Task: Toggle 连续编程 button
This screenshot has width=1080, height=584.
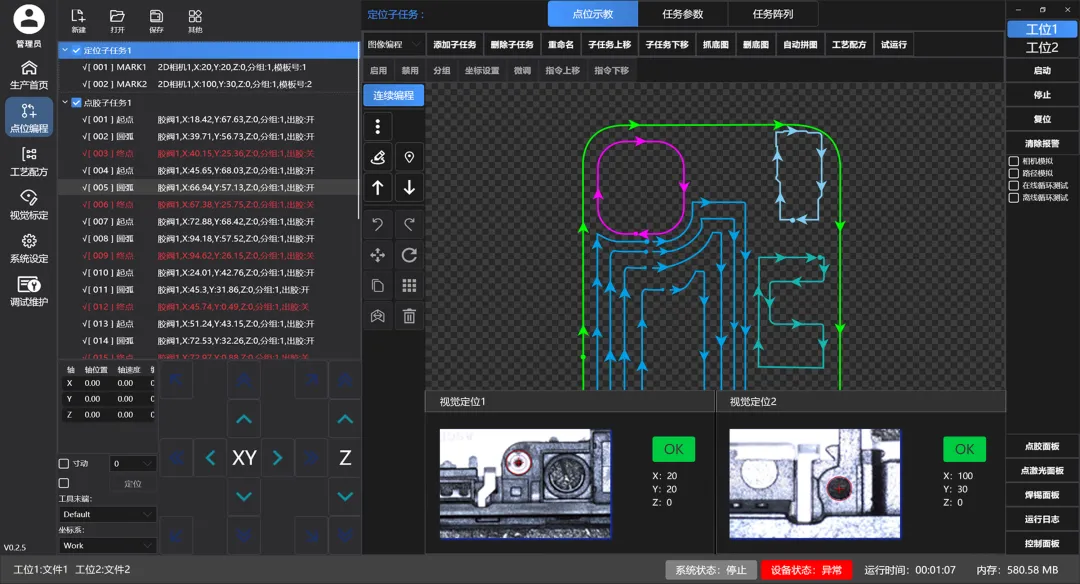Action: click(393, 95)
